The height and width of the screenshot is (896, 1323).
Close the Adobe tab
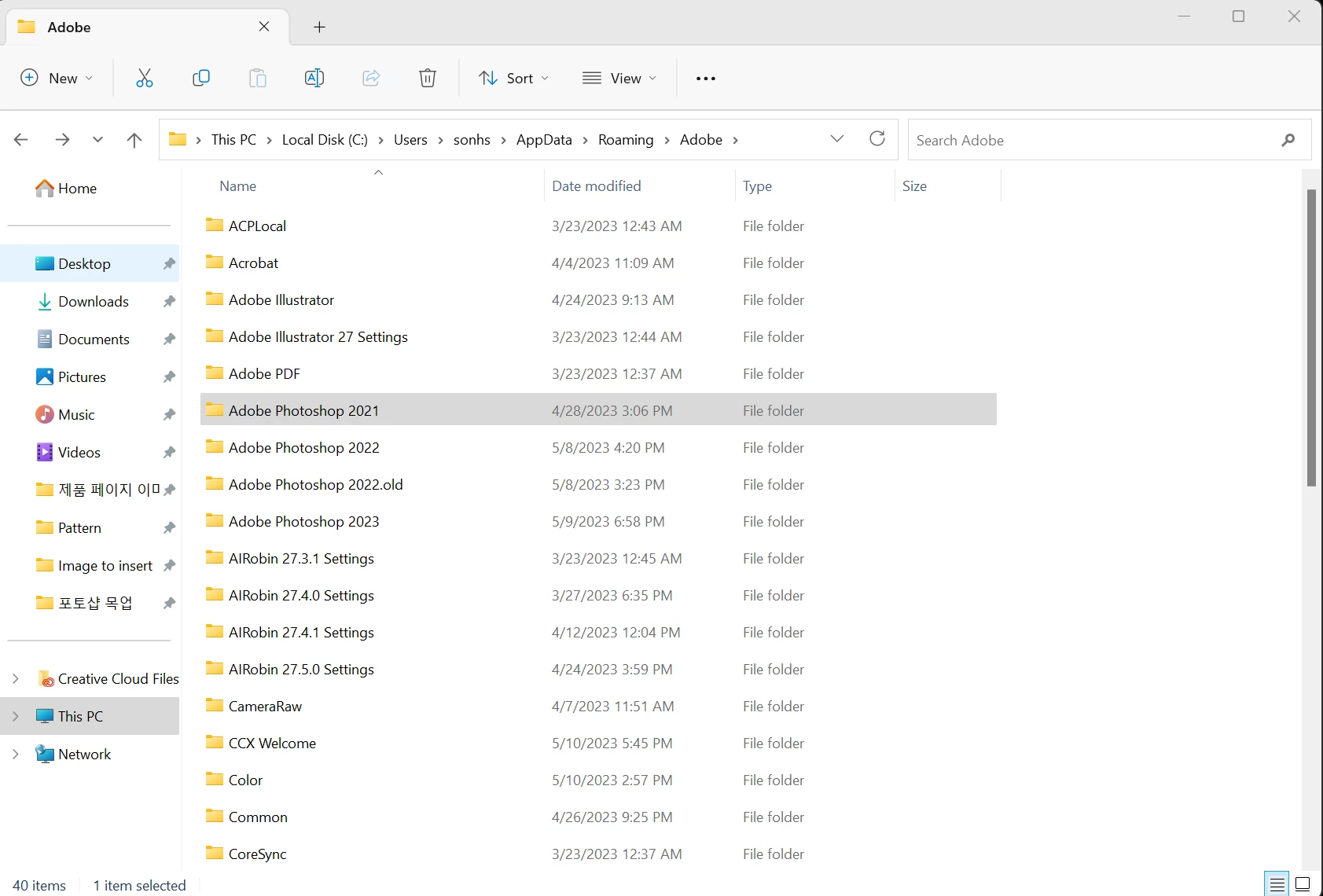(264, 27)
